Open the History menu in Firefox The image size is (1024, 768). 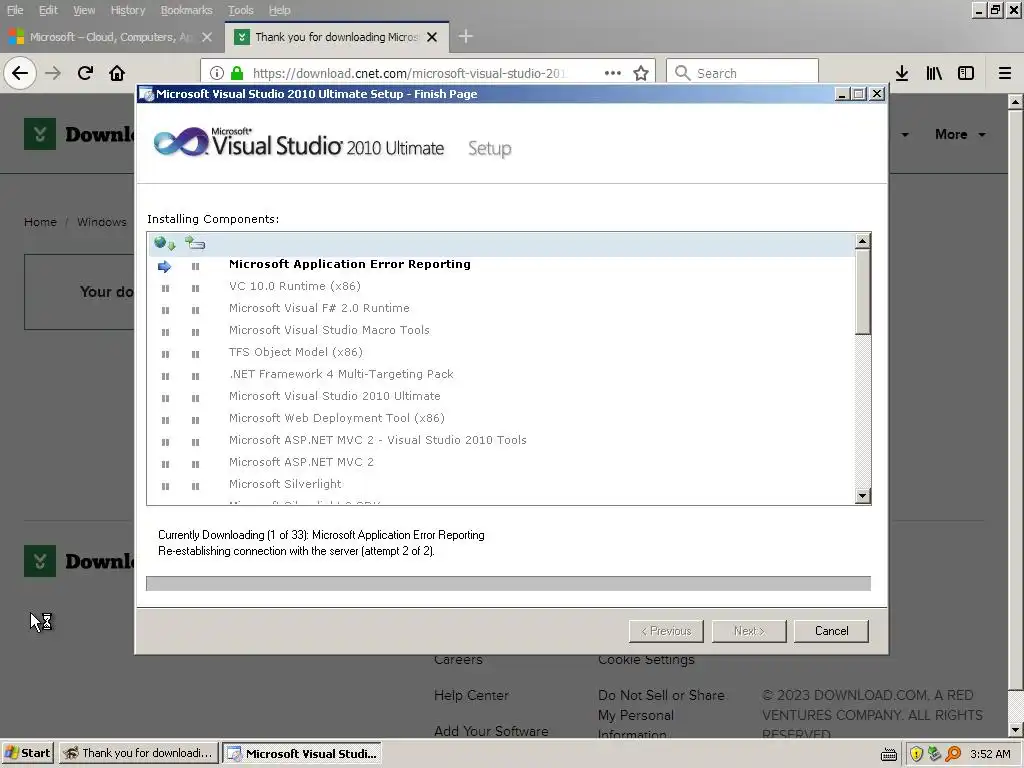pos(128,10)
